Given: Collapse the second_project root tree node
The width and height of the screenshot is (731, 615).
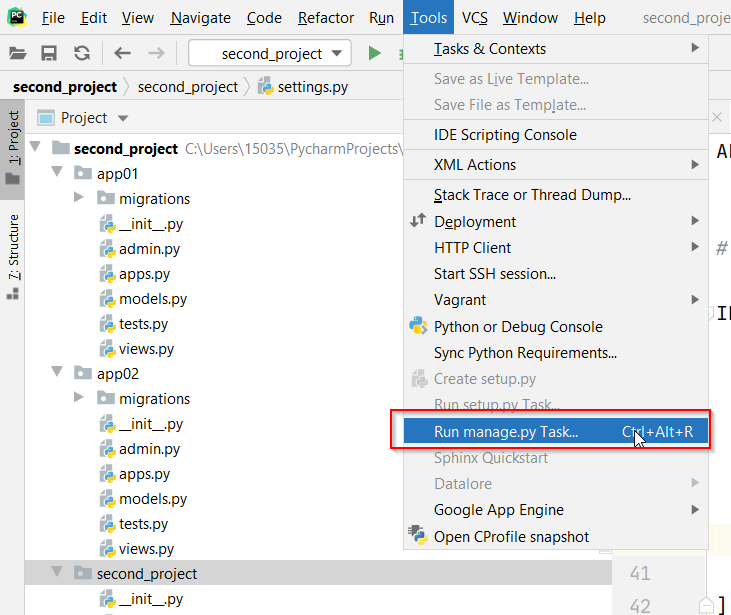Looking at the screenshot, I should tap(35, 147).
